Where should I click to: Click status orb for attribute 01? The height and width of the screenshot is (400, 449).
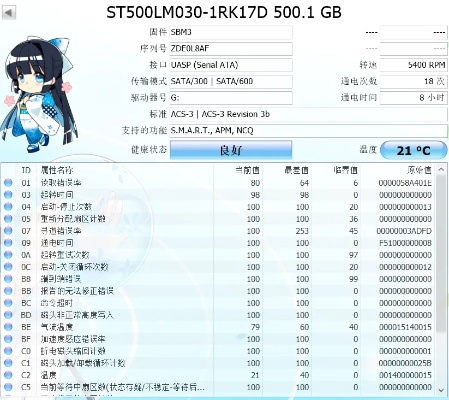(x=8, y=183)
